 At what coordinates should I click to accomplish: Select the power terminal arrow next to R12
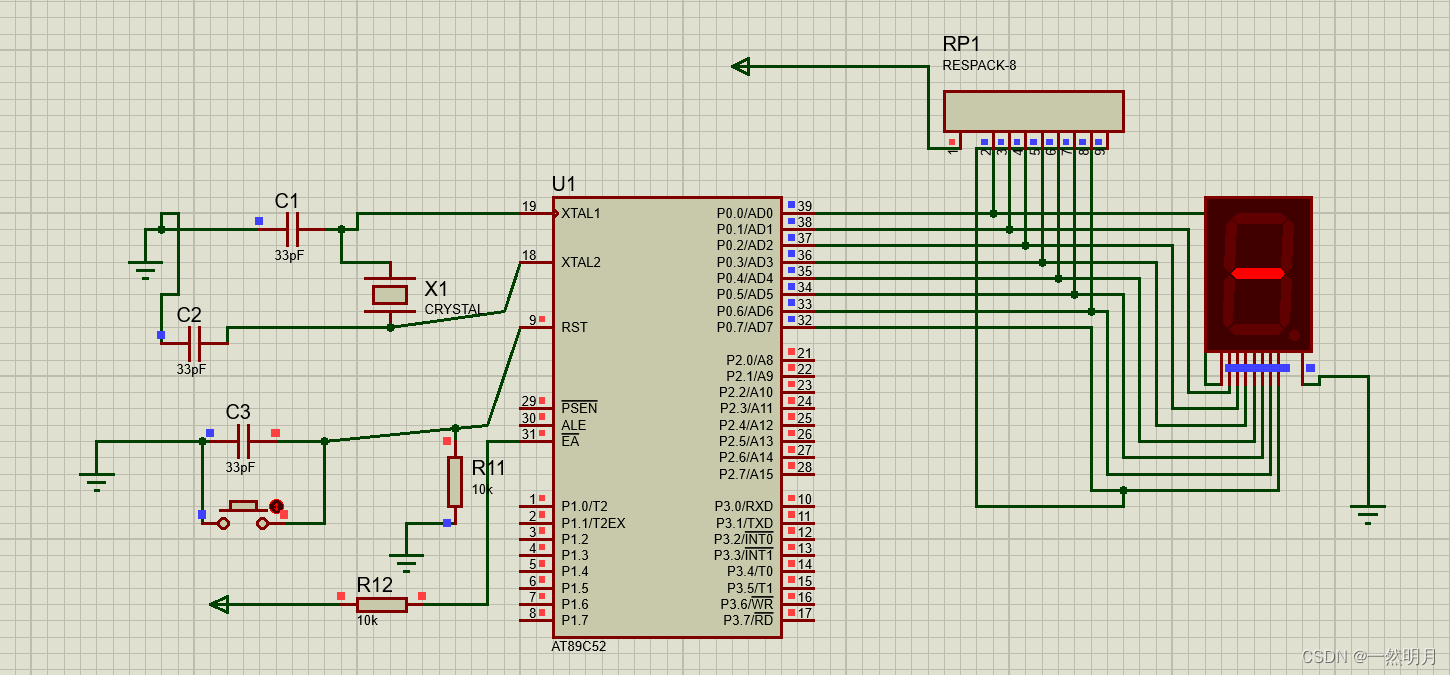[x=219, y=604]
